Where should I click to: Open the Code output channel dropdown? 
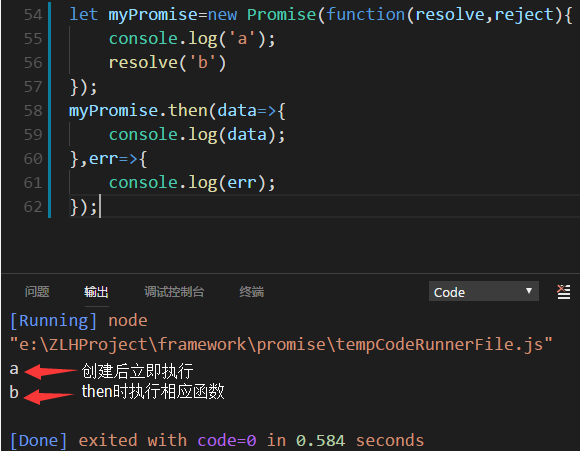(483, 291)
